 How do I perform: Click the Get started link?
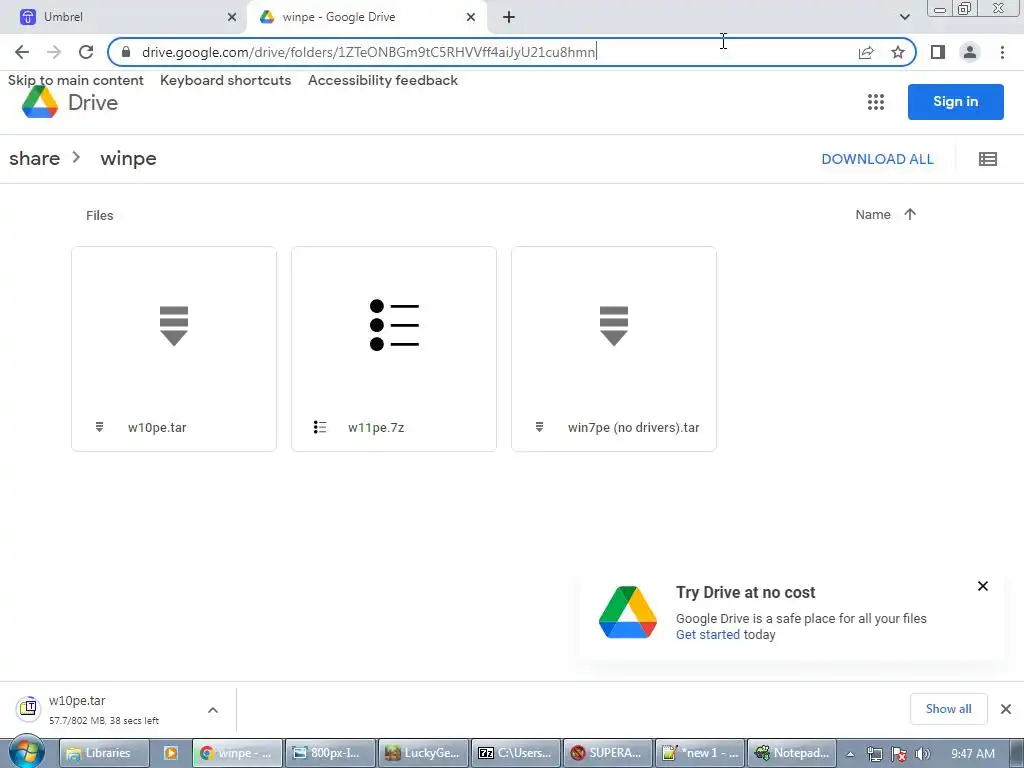tap(708, 635)
